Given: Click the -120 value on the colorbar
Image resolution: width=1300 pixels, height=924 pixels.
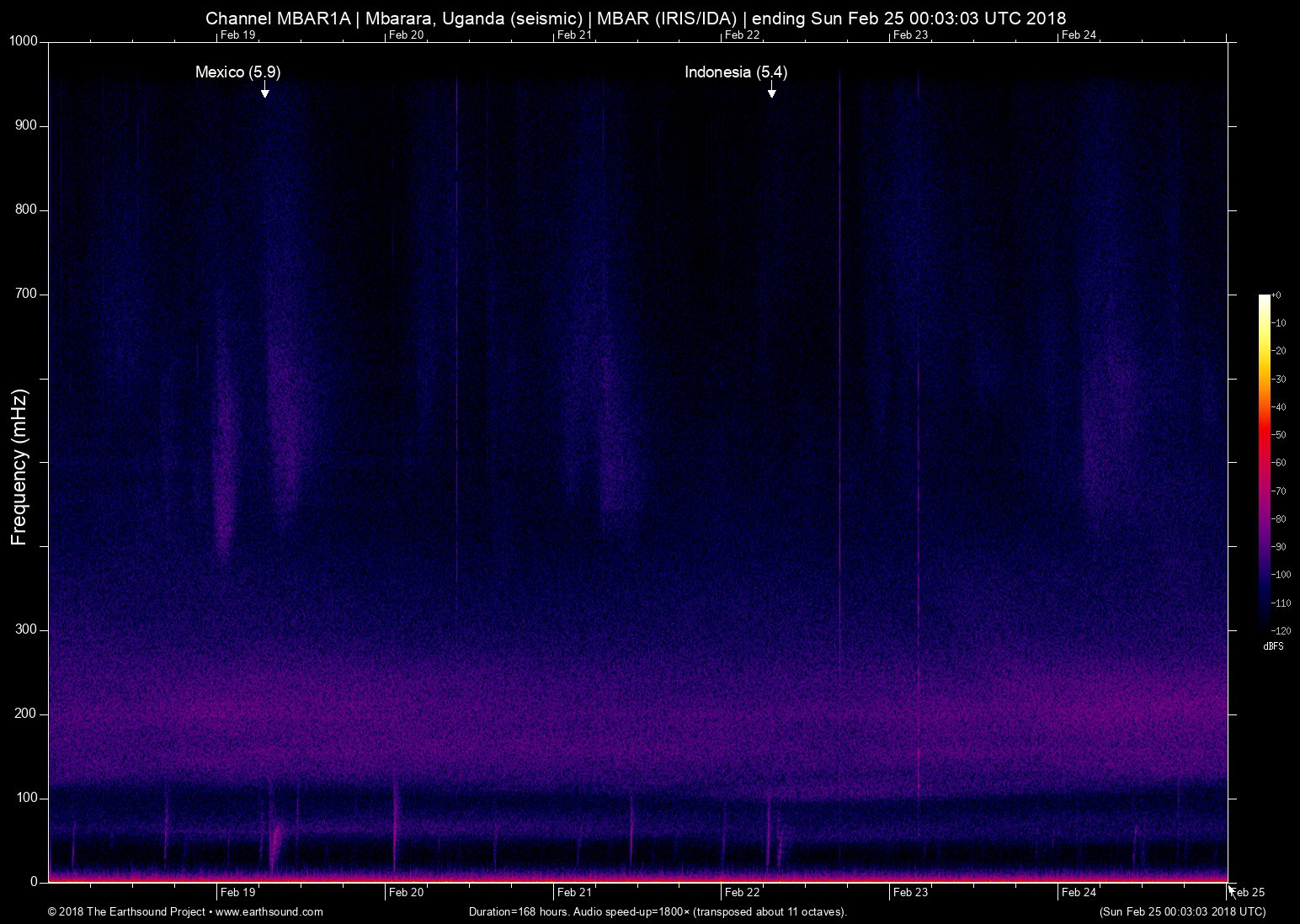Looking at the screenshot, I should [1280, 629].
